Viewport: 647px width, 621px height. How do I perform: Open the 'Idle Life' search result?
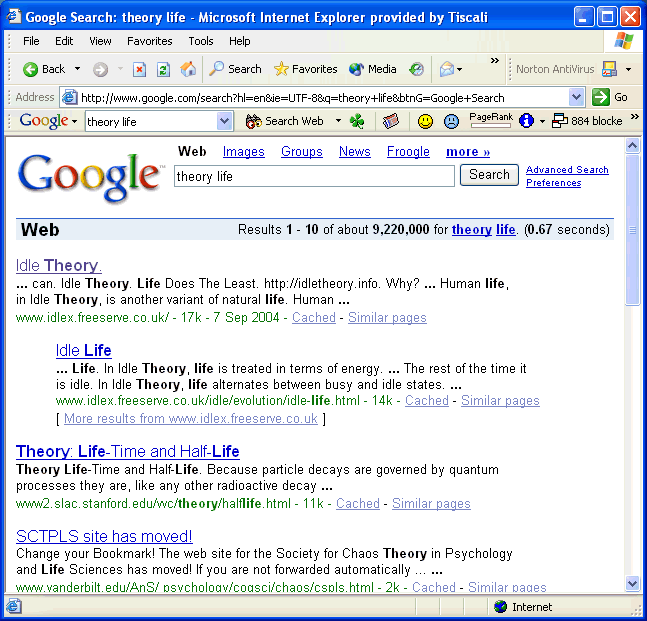(84, 350)
